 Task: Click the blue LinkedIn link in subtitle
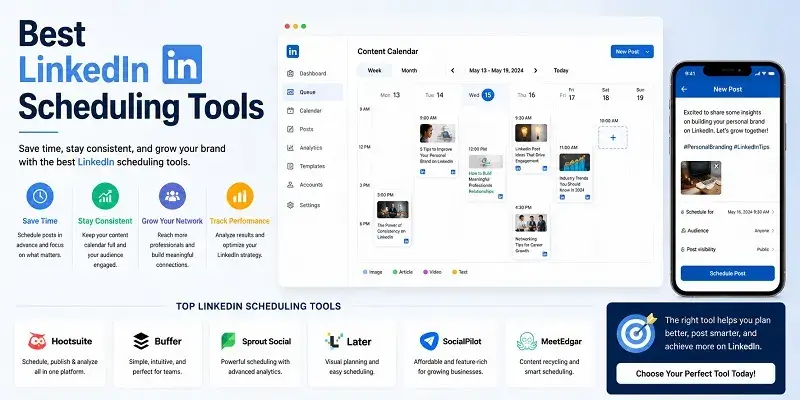pos(96,162)
